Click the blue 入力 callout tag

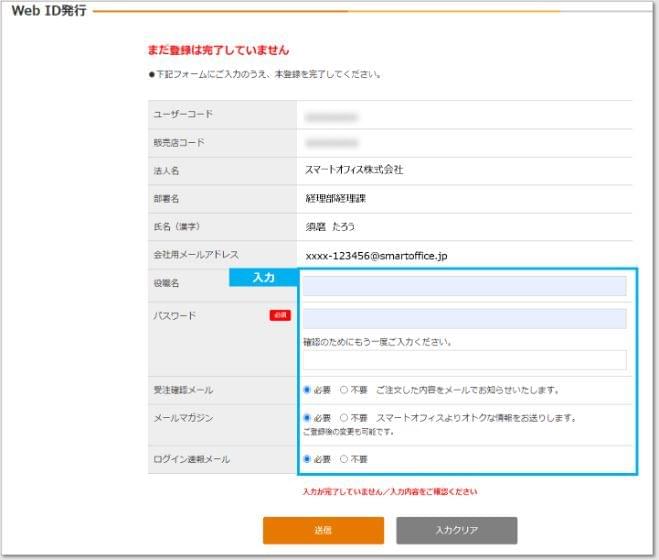point(264,277)
